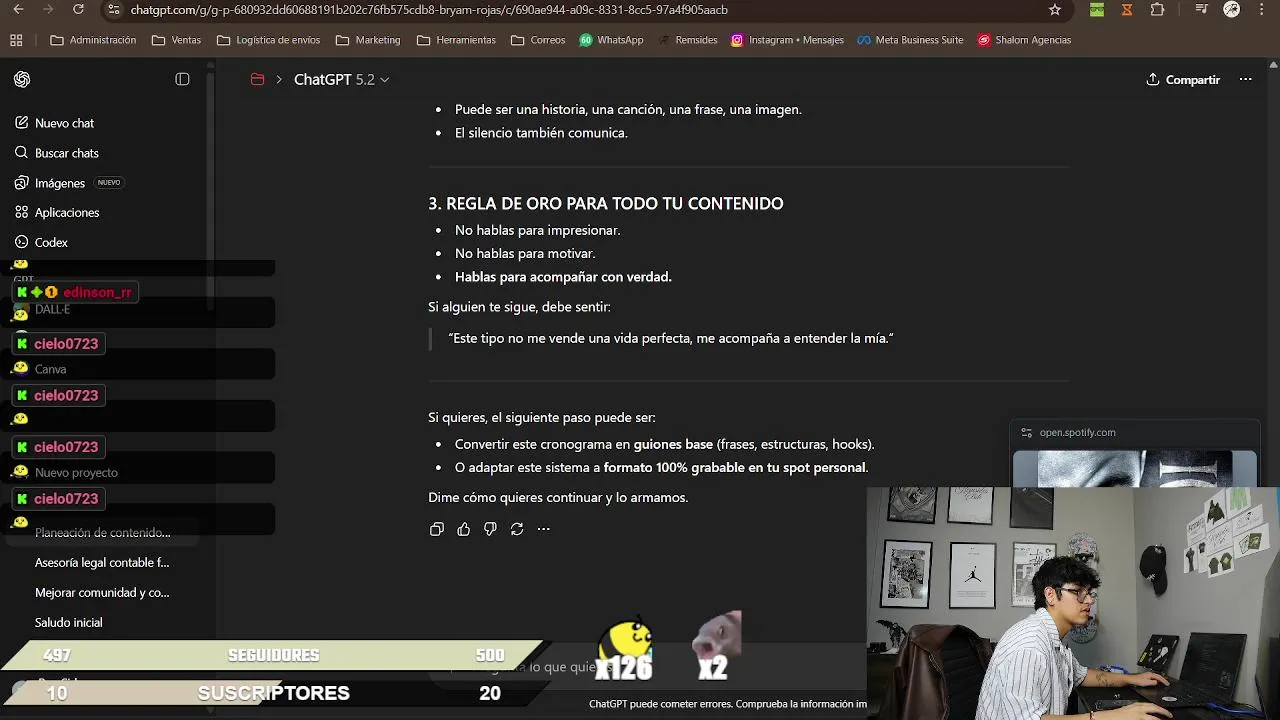Image resolution: width=1280 pixels, height=720 pixels.
Task: Click the Compartir share button
Action: (1183, 79)
